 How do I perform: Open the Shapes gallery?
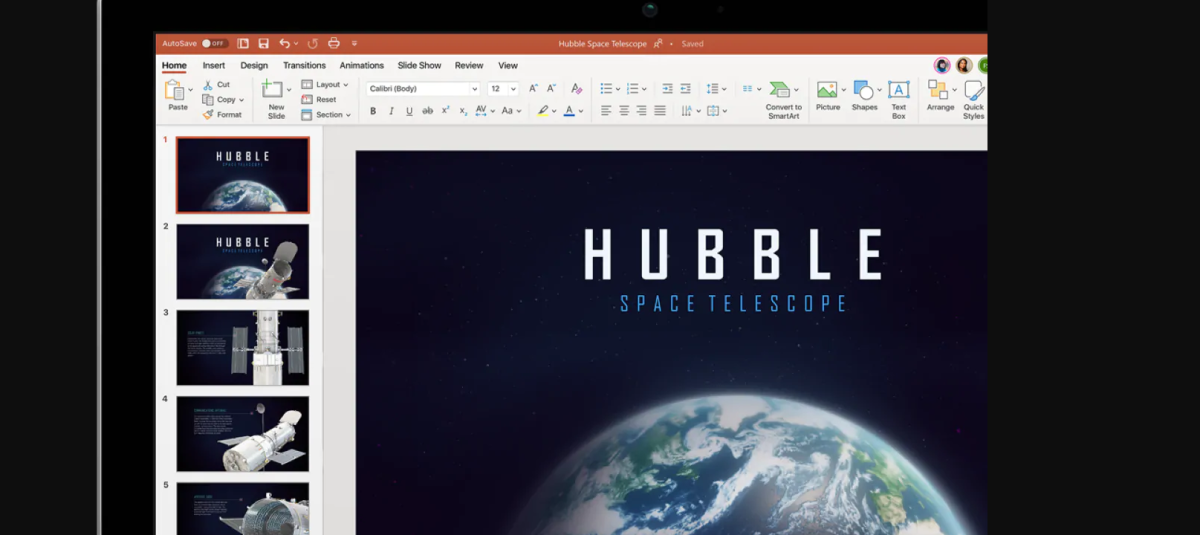[x=865, y=96]
